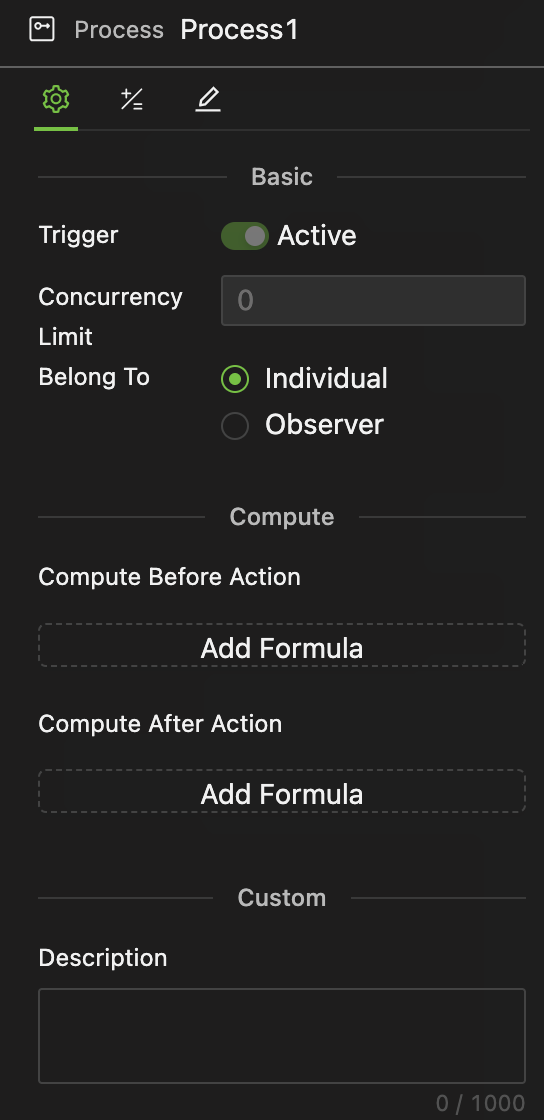
Task: Click the 0 / 1000 character counter
Action: tap(480, 1104)
